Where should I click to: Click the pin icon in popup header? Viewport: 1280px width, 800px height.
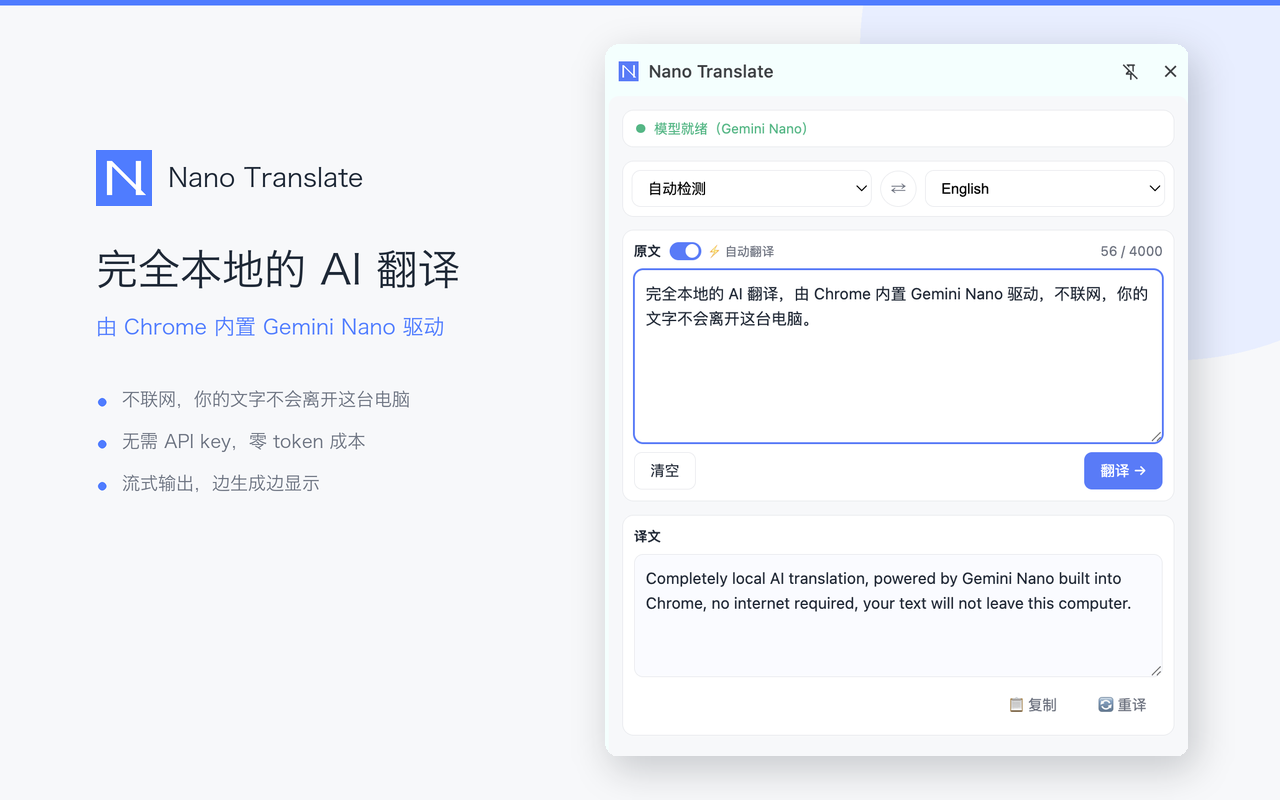point(1130,72)
